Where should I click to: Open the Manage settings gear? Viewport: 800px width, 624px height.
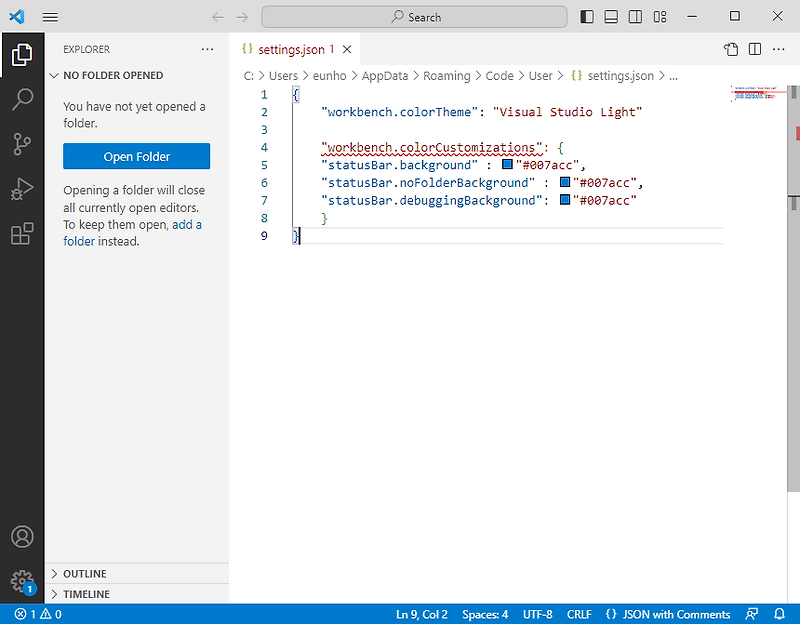point(22,581)
